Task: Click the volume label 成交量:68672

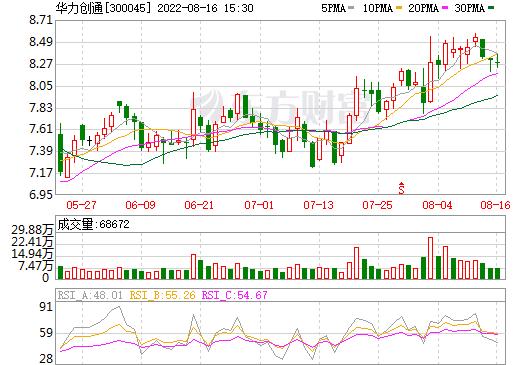Action: point(93,224)
